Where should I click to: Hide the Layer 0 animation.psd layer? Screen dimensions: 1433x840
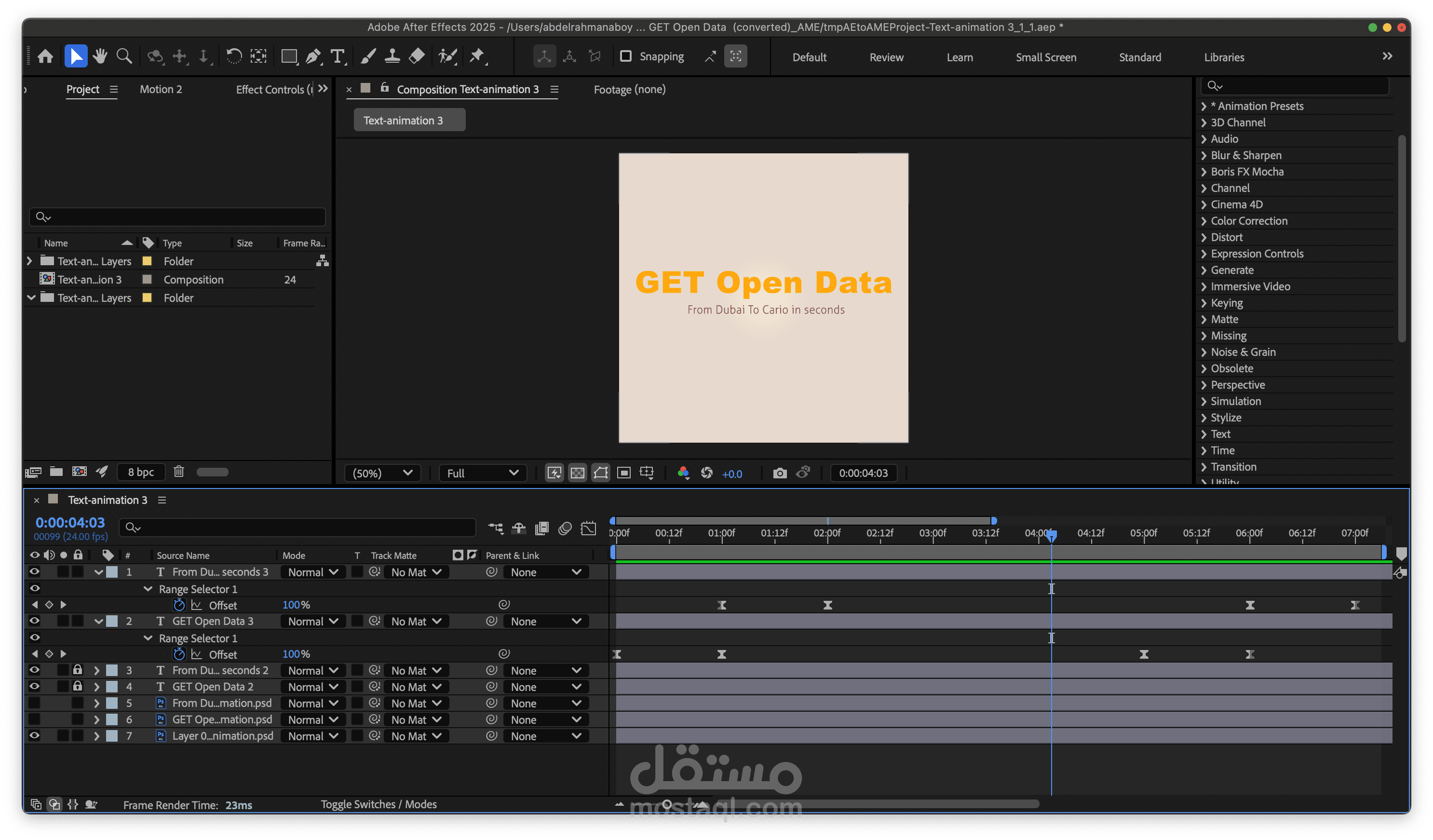(x=34, y=735)
